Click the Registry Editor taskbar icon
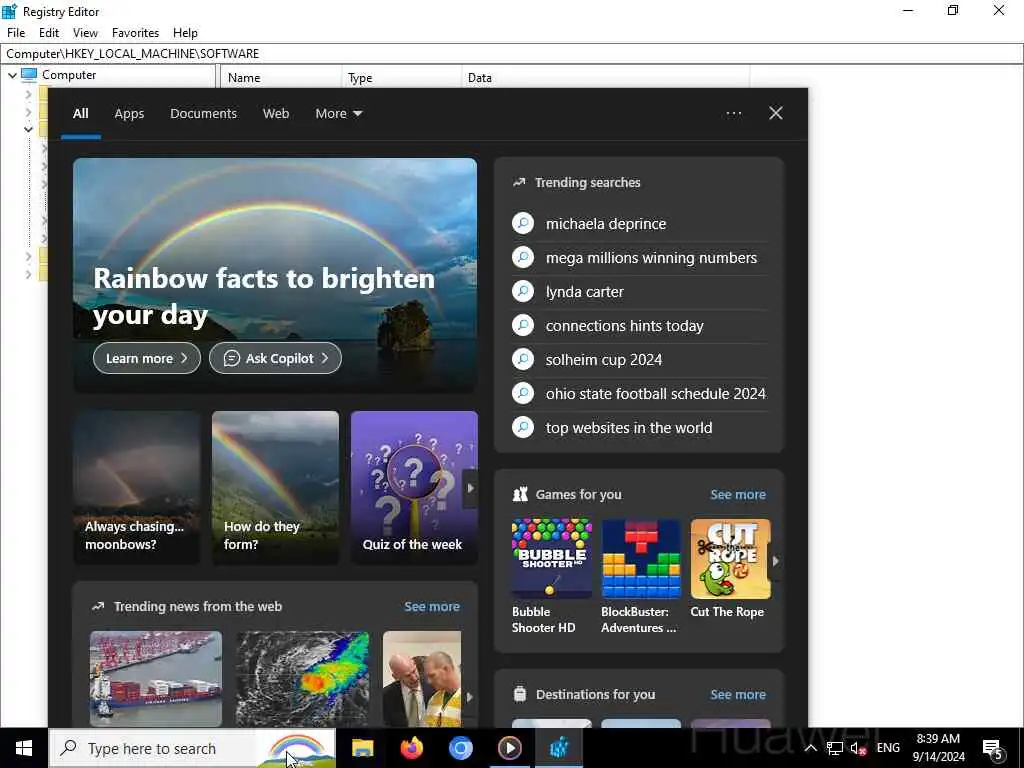This screenshot has width=1024, height=768. (x=559, y=748)
